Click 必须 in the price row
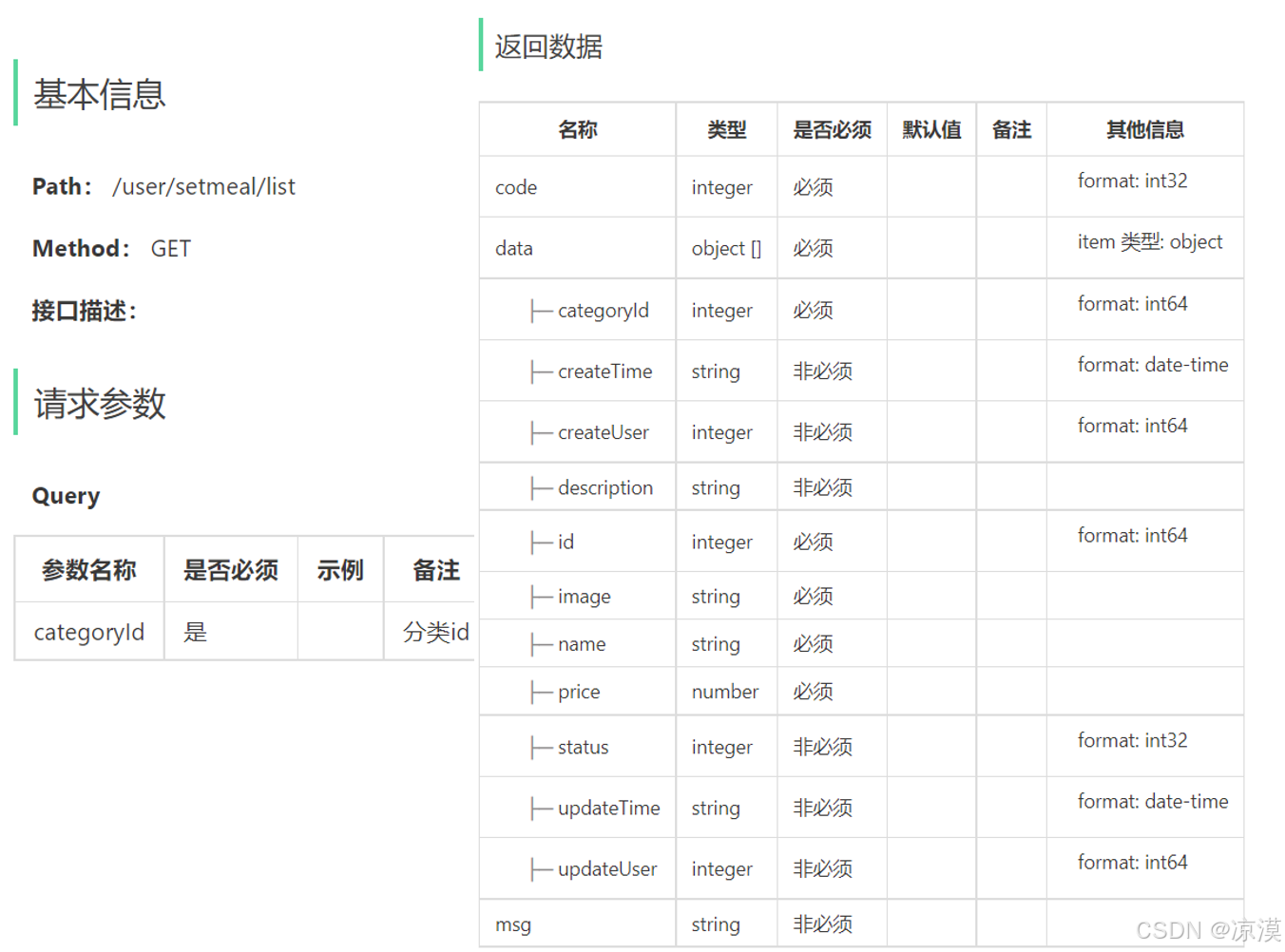1285x952 pixels. tap(814, 691)
